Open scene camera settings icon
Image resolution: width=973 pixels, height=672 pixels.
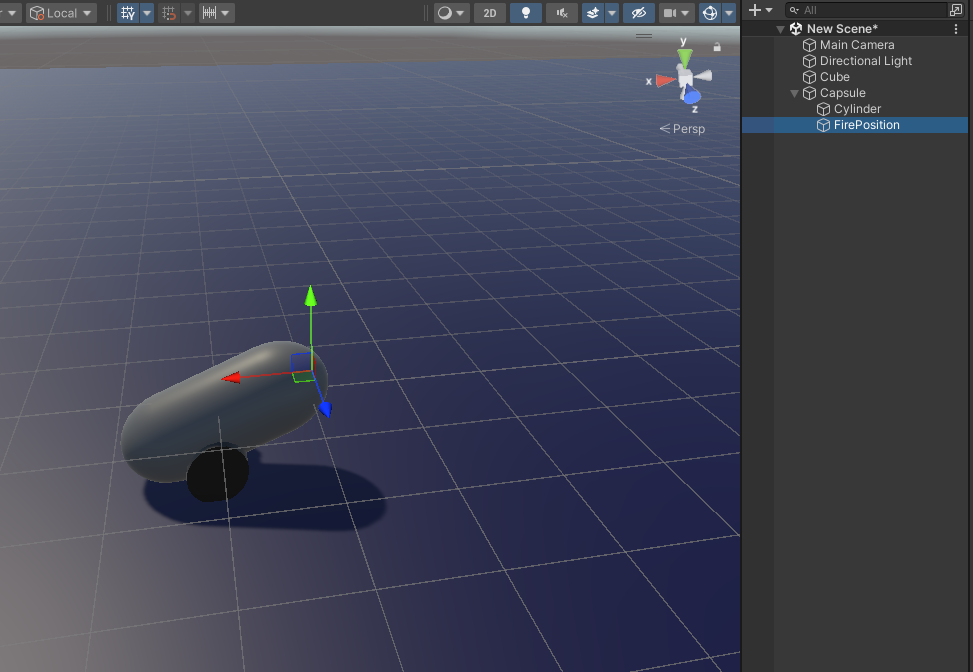[x=670, y=13]
